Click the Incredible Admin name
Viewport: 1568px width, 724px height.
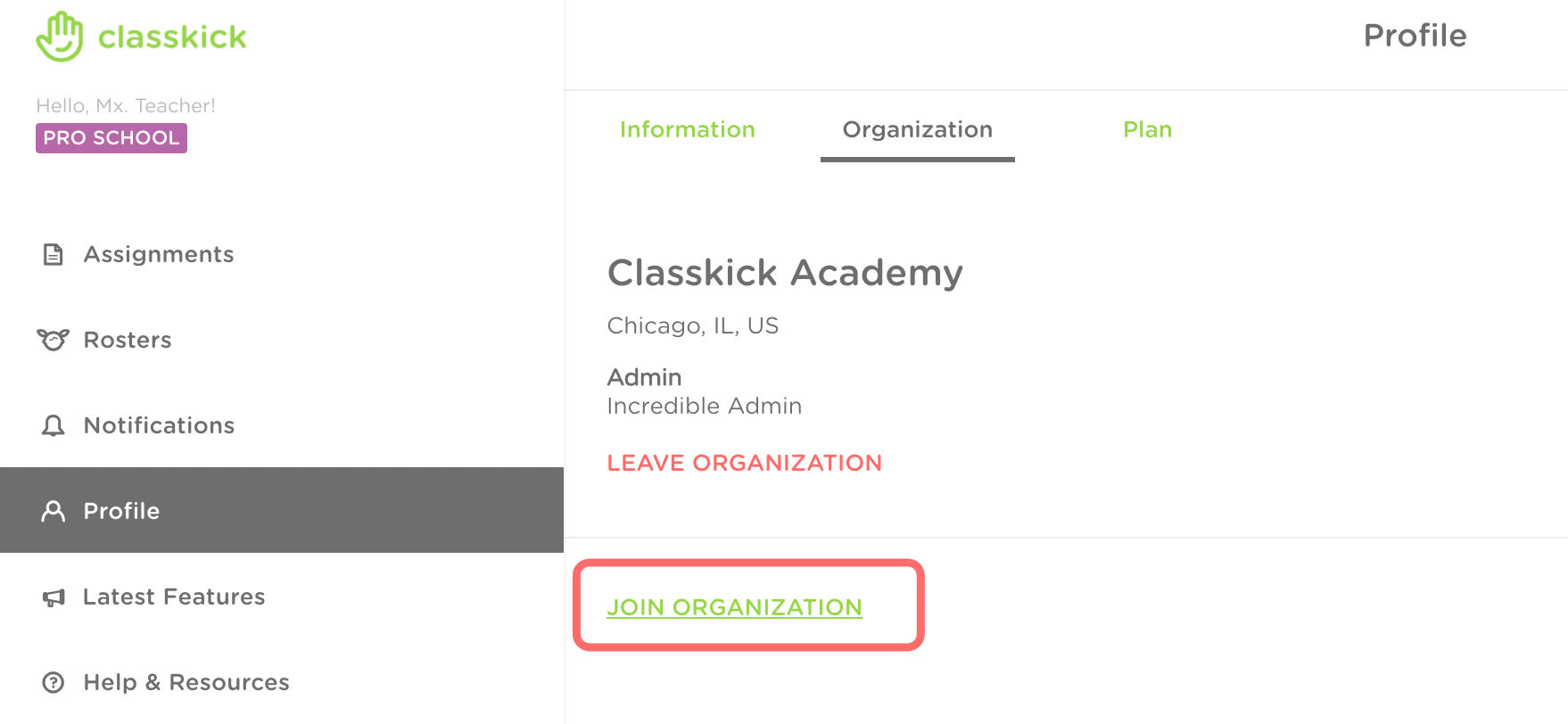704,407
